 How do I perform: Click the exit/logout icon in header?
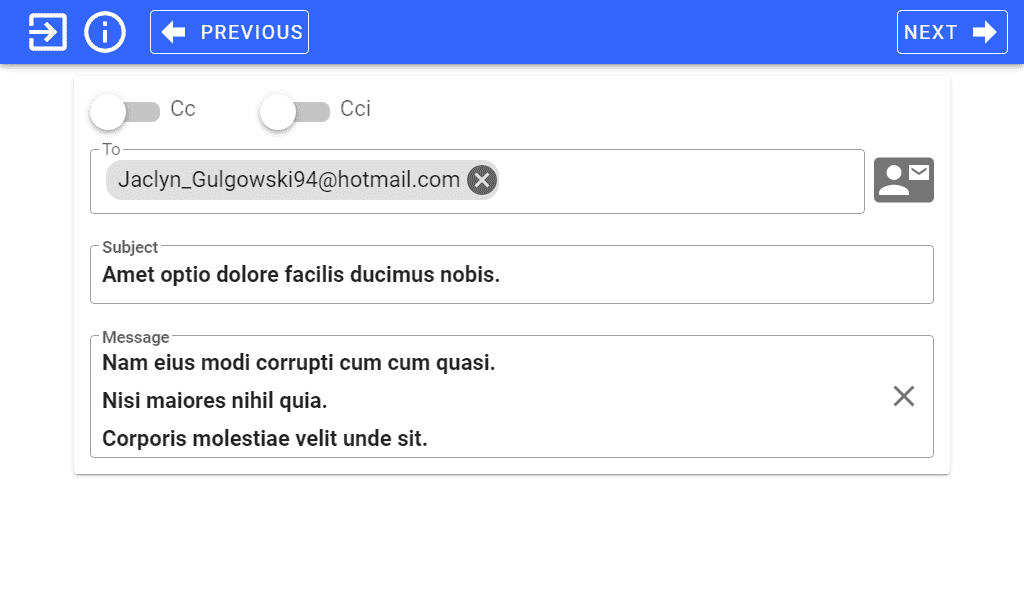(48, 32)
